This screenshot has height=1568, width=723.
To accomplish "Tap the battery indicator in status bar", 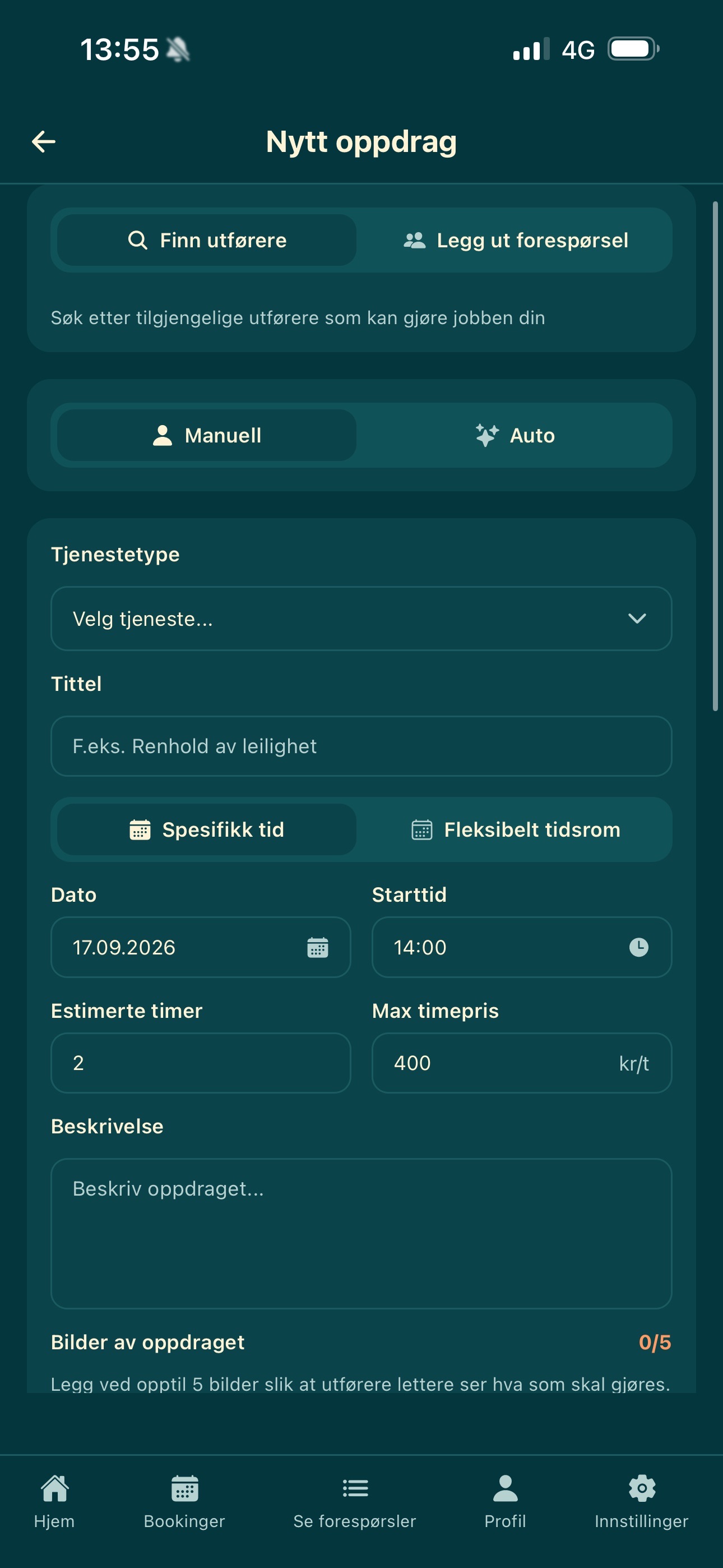I will (x=633, y=49).
